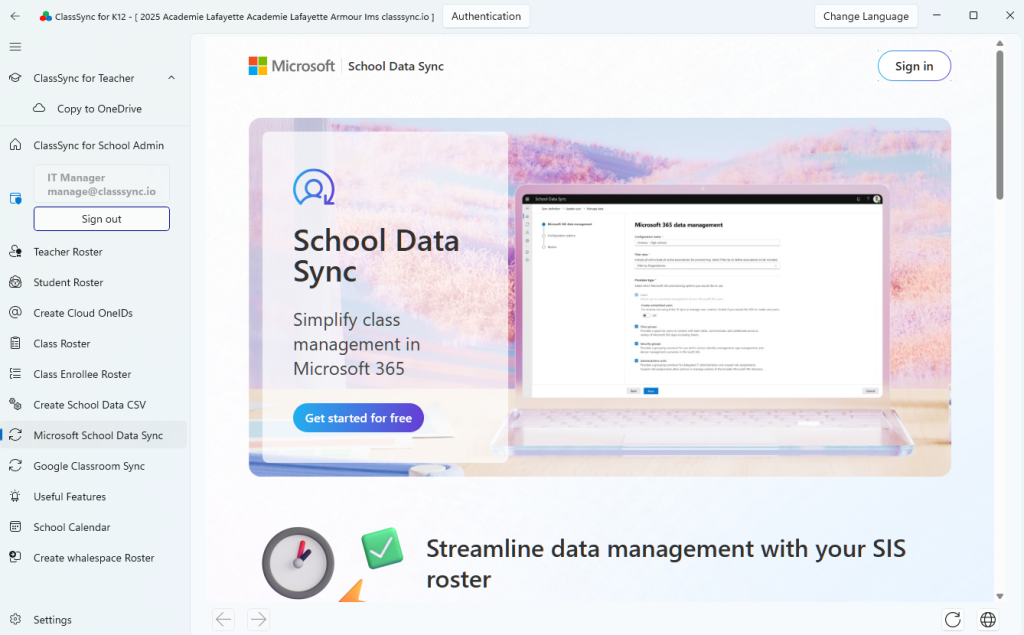Click the Class Enrollee Roster list icon

15,374
